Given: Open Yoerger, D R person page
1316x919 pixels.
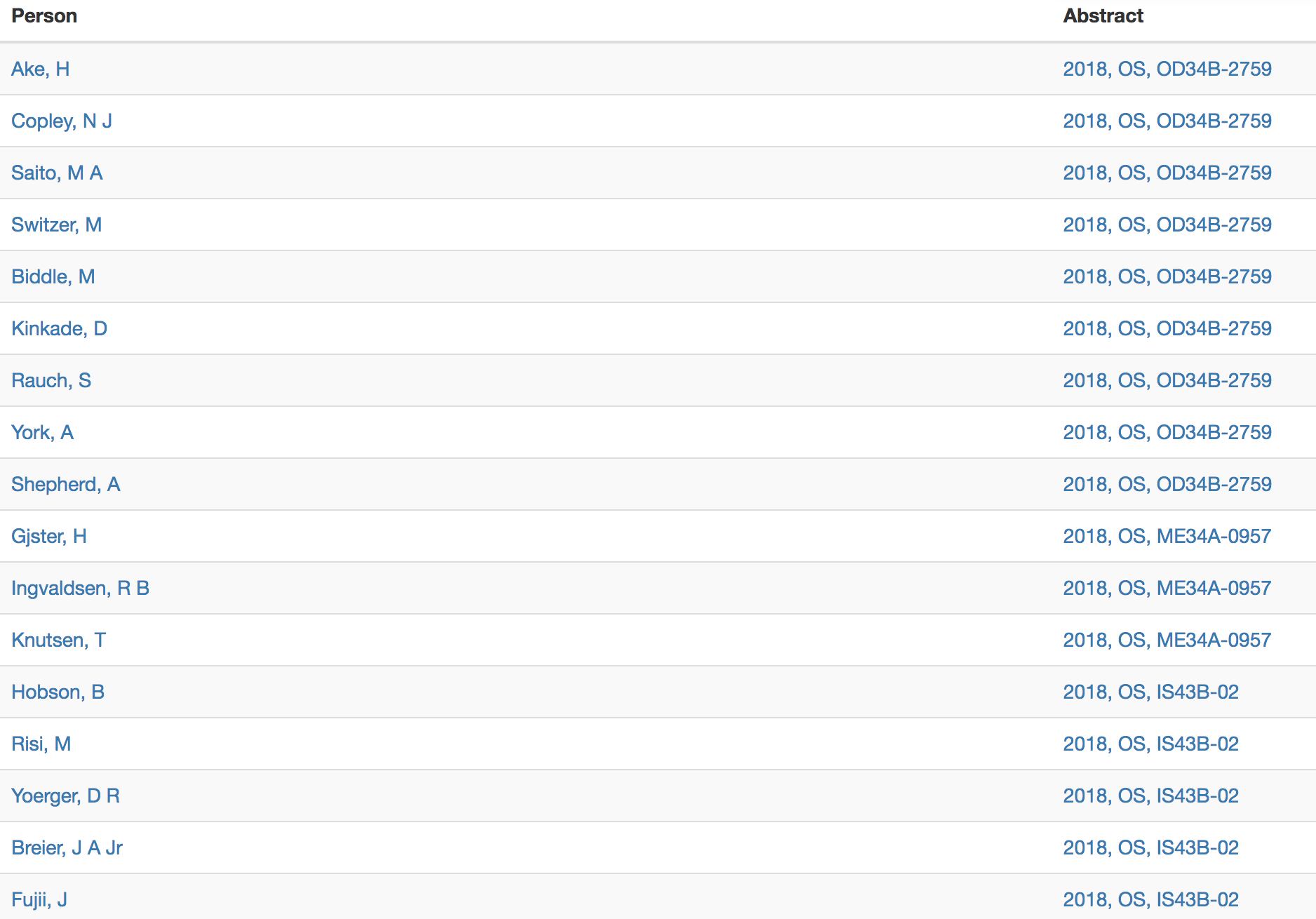Looking at the screenshot, I should (65, 796).
